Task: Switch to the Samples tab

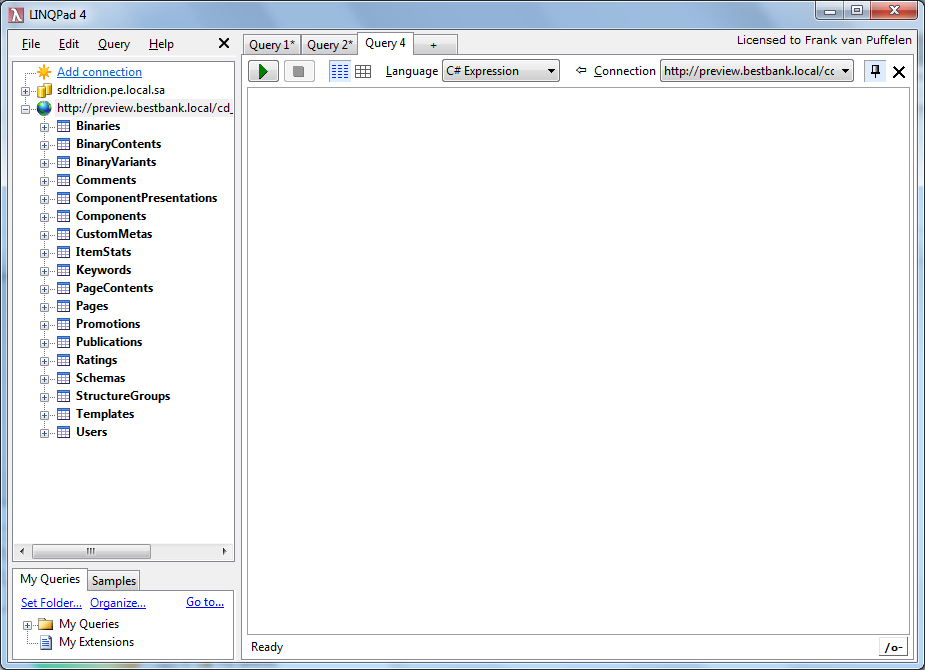Action: point(114,581)
